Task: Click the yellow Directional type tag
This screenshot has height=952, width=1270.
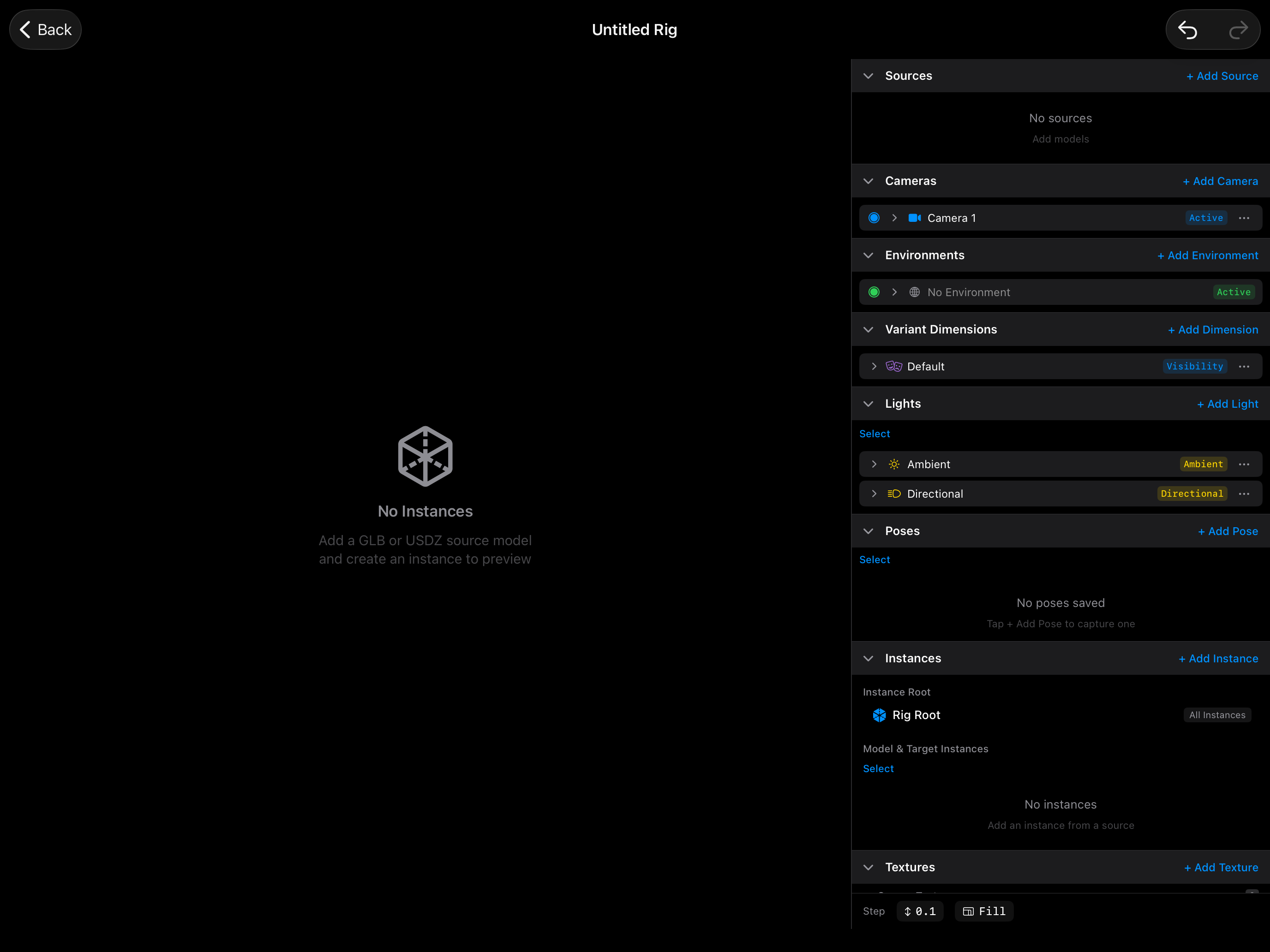Action: point(1192,494)
